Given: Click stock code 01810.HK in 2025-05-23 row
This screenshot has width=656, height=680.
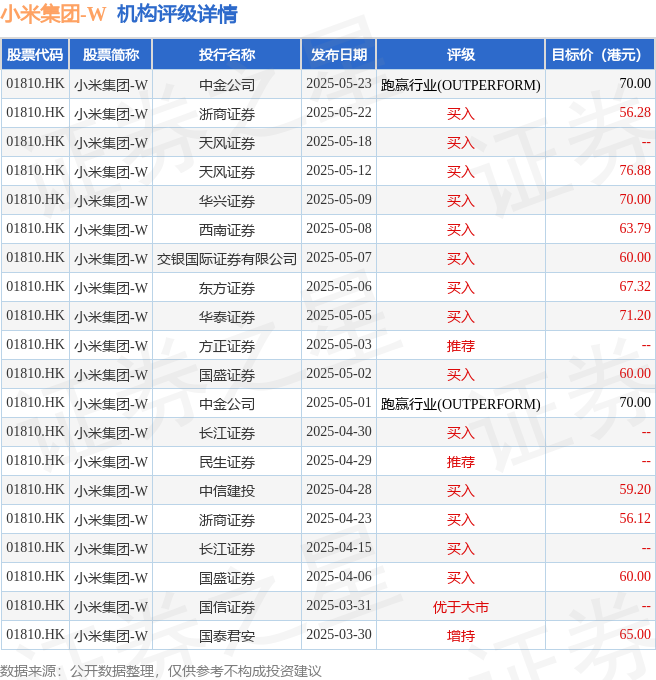Looking at the screenshot, I should [x=35, y=84].
